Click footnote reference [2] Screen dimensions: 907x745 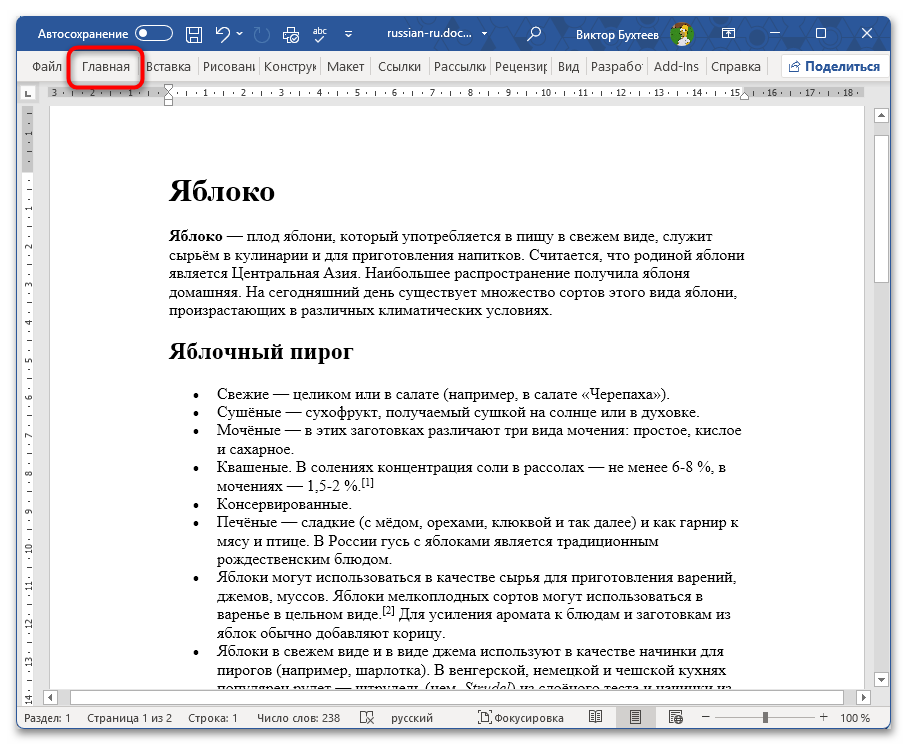388,610
